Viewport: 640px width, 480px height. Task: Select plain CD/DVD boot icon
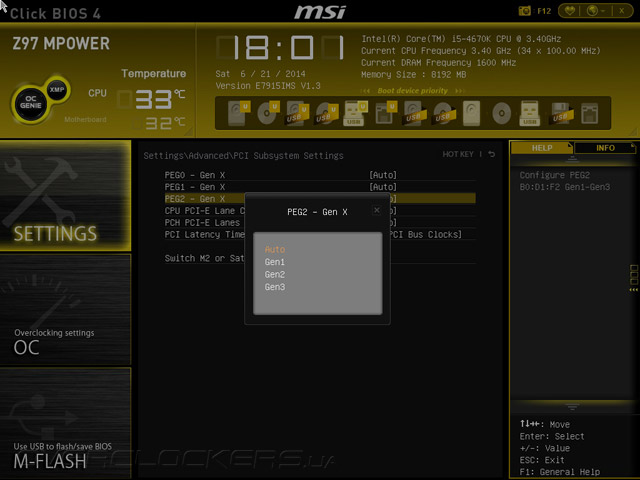[x=502, y=113]
